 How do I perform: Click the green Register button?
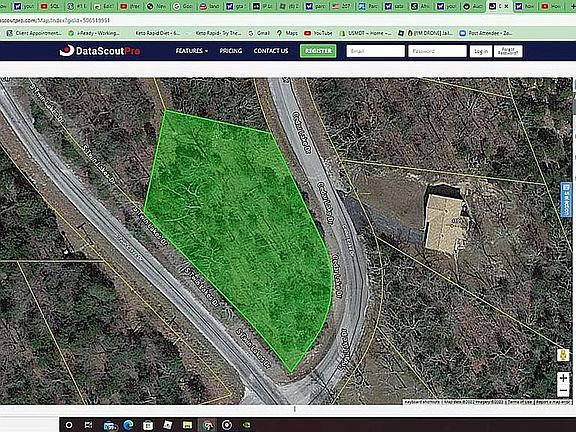[x=318, y=51]
